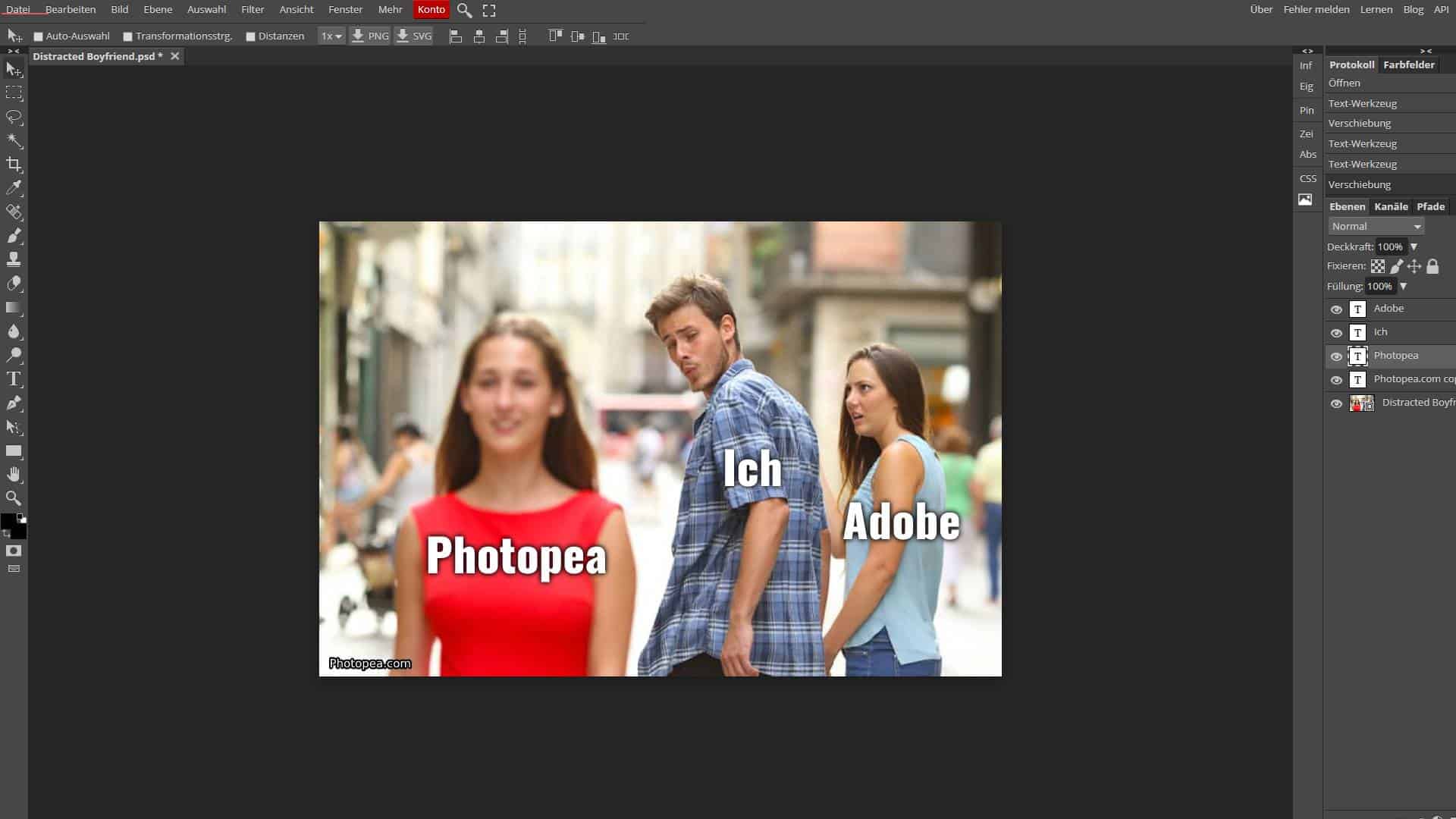
Task: Toggle visibility of the Ich layer
Action: [x=1337, y=333]
